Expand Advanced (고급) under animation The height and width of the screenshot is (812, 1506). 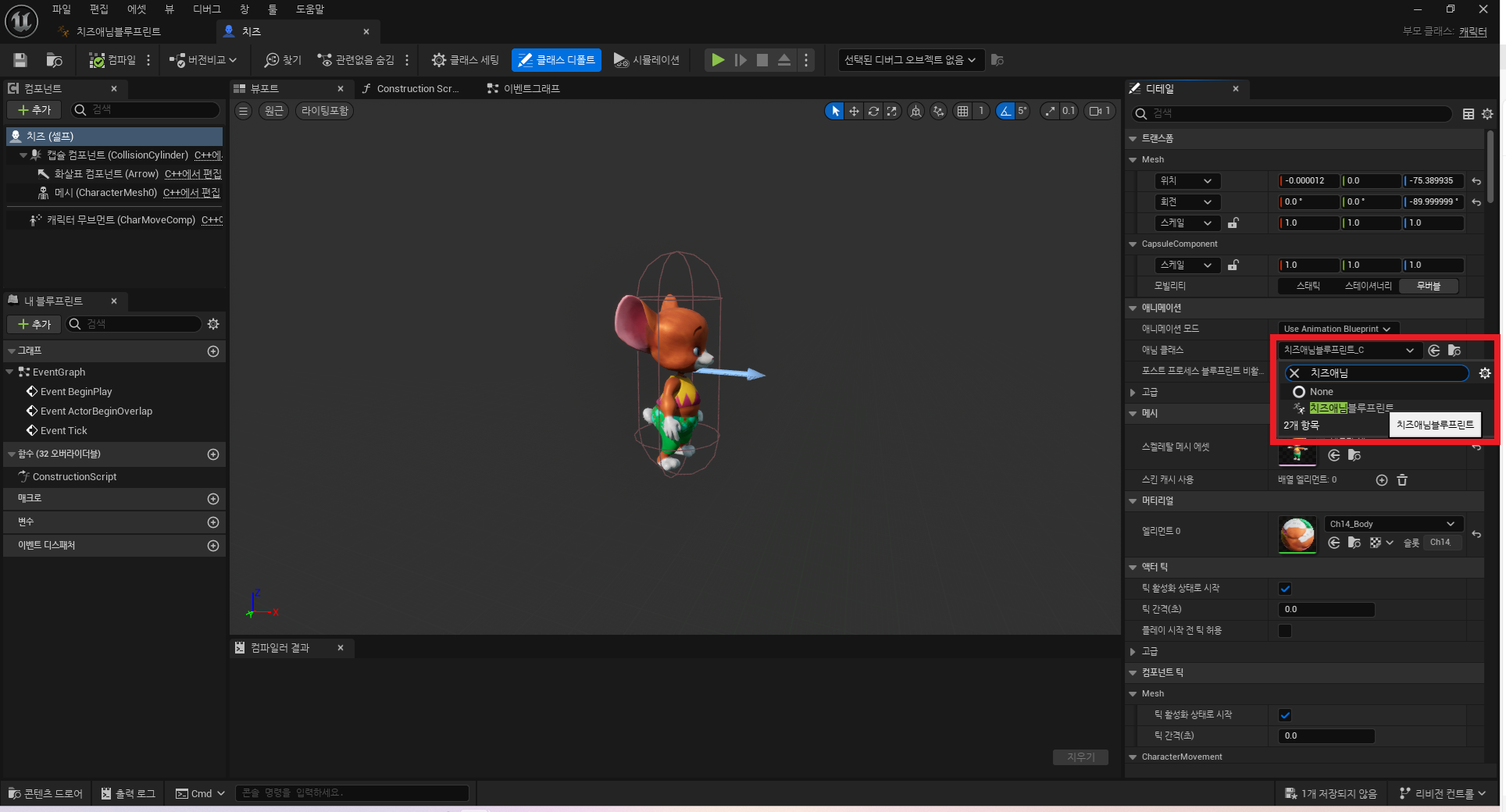tap(1133, 393)
